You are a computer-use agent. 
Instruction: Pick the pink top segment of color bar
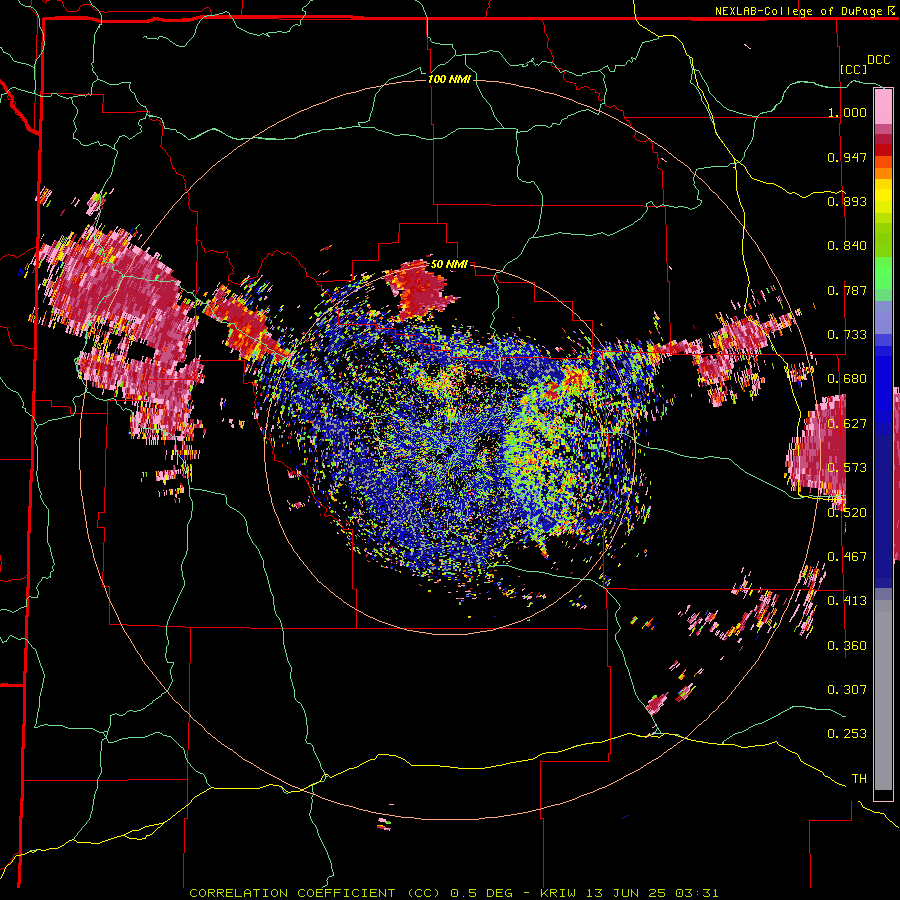(x=883, y=106)
